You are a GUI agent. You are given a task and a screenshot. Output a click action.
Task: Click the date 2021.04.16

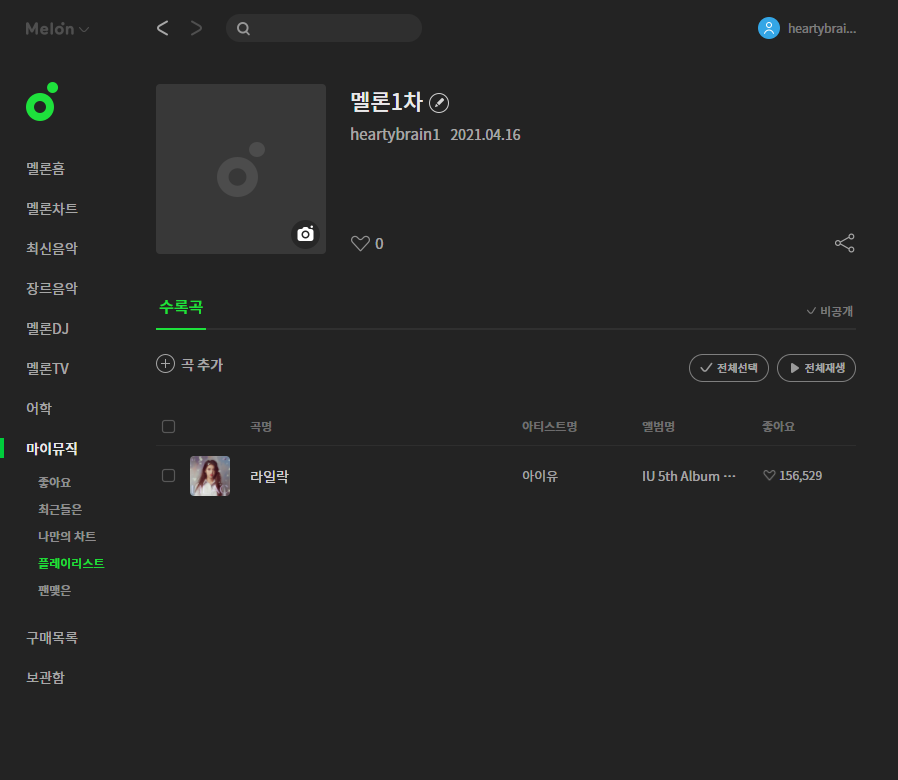click(x=486, y=135)
